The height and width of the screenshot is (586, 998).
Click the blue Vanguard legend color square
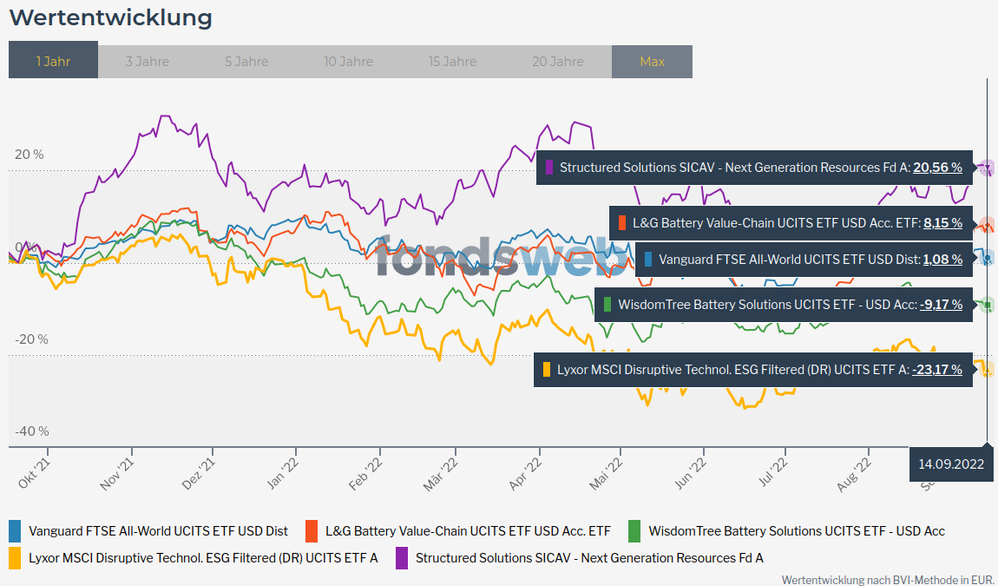point(15,531)
